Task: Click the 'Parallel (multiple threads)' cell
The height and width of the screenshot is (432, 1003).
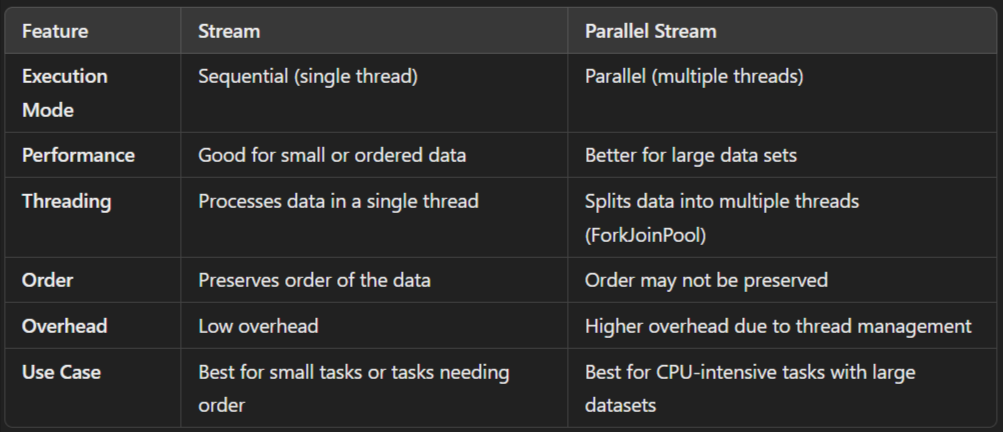Action: (693, 77)
